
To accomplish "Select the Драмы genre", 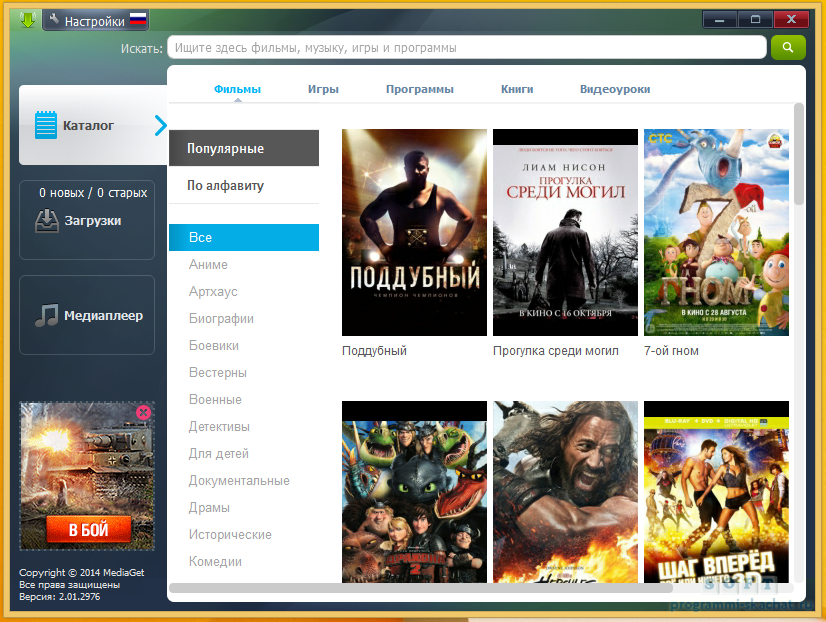I will (209, 508).
